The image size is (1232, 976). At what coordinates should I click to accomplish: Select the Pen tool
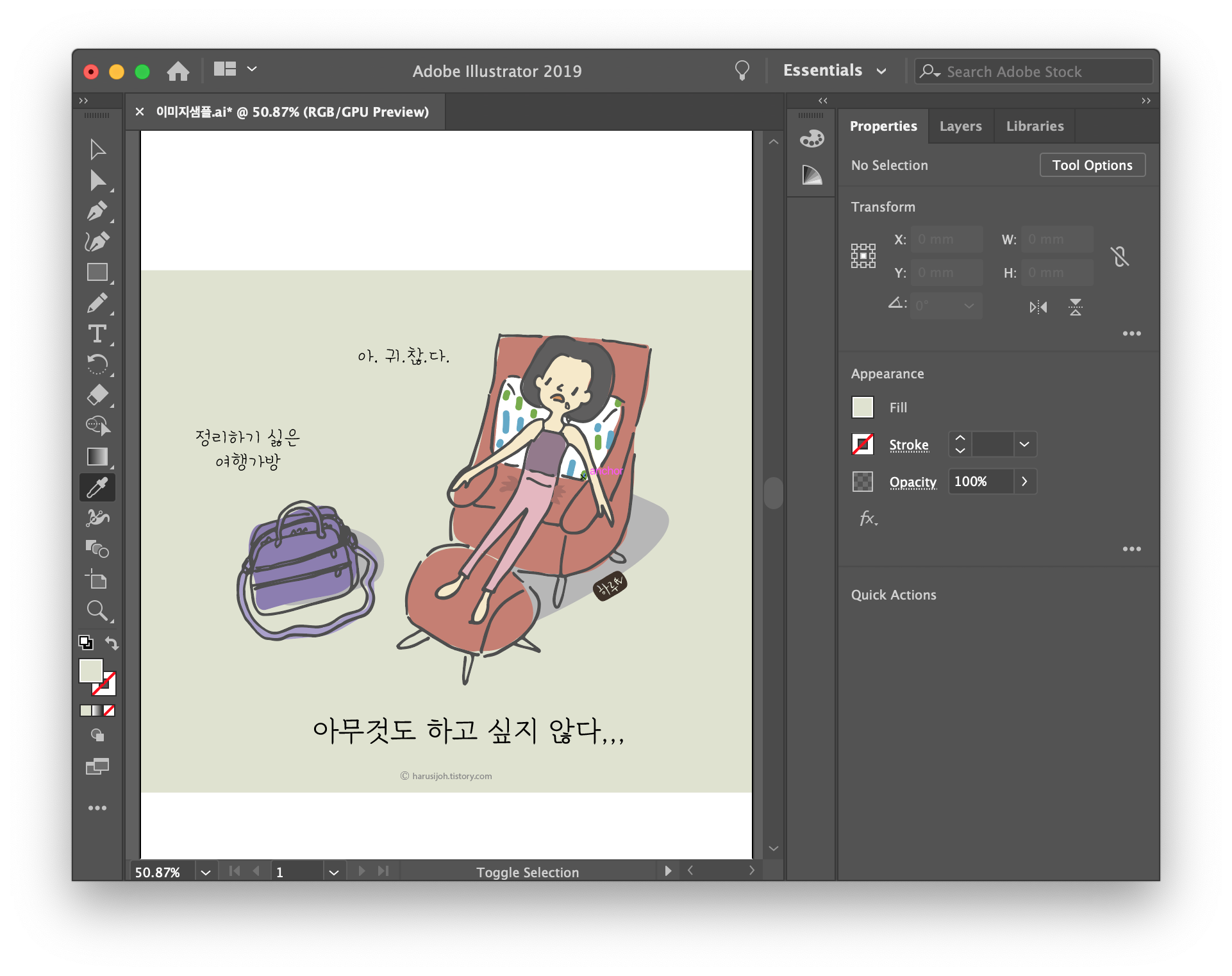coord(97,211)
